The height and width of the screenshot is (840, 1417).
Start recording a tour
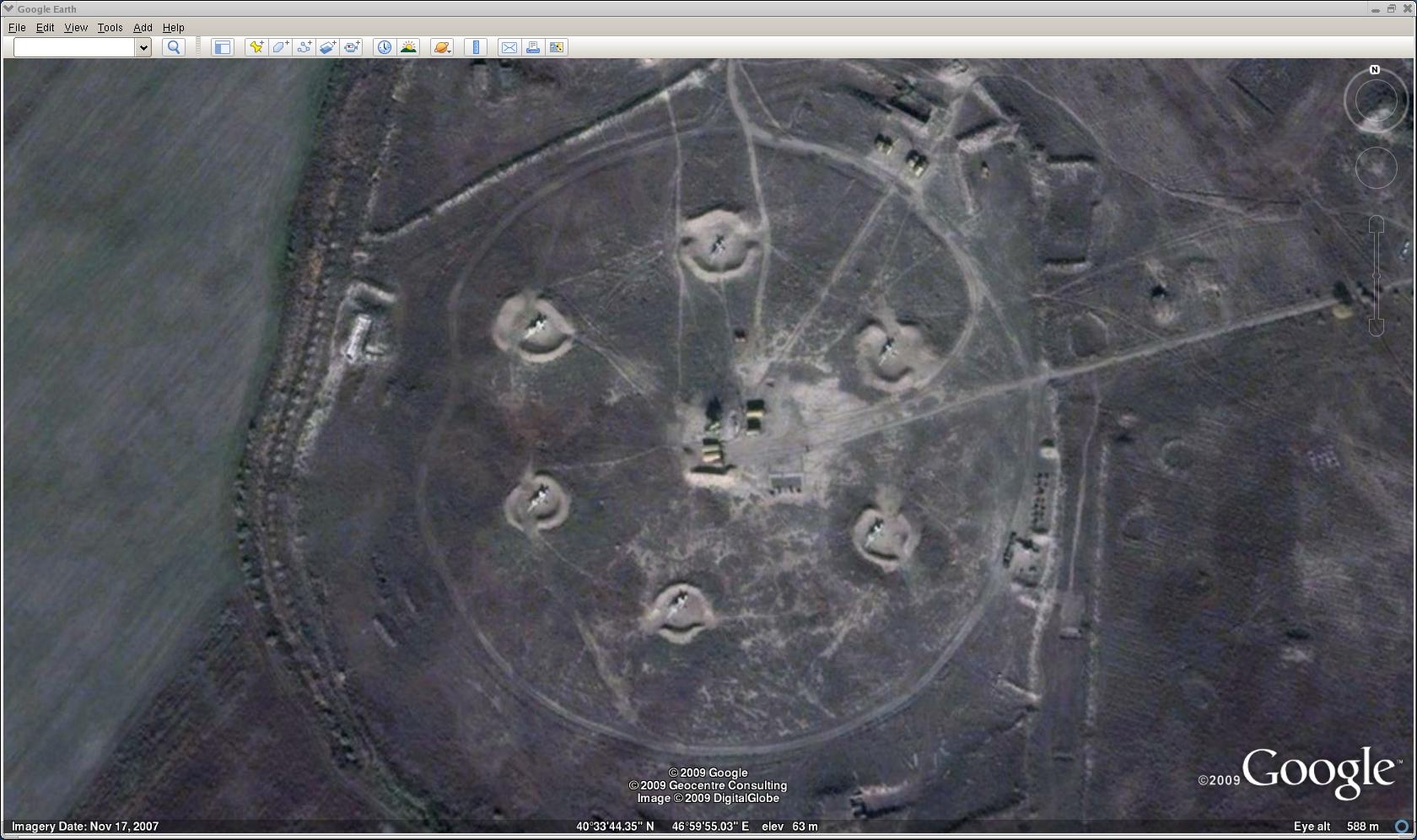tap(352, 47)
